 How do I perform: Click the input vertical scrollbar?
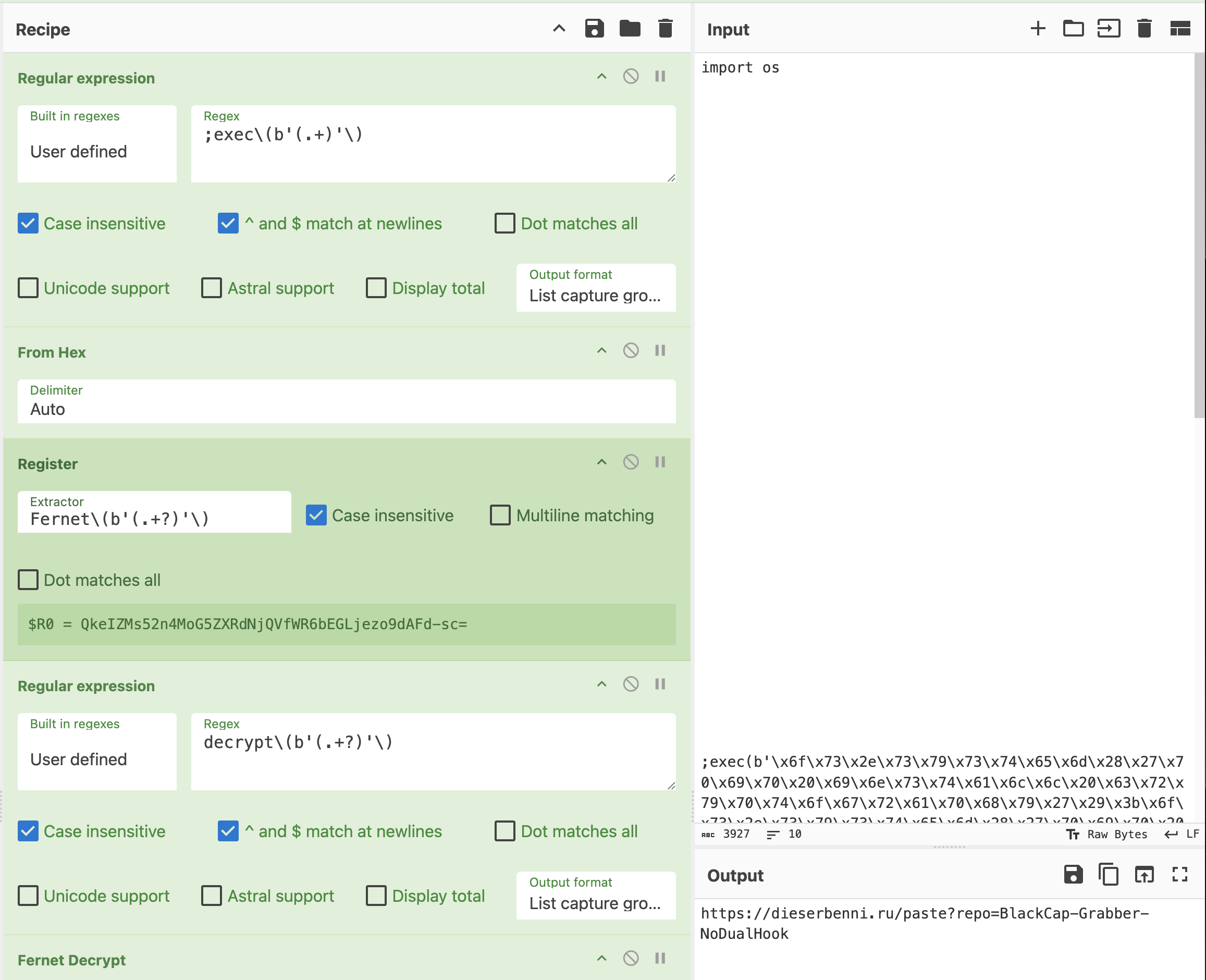pos(1200,236)
